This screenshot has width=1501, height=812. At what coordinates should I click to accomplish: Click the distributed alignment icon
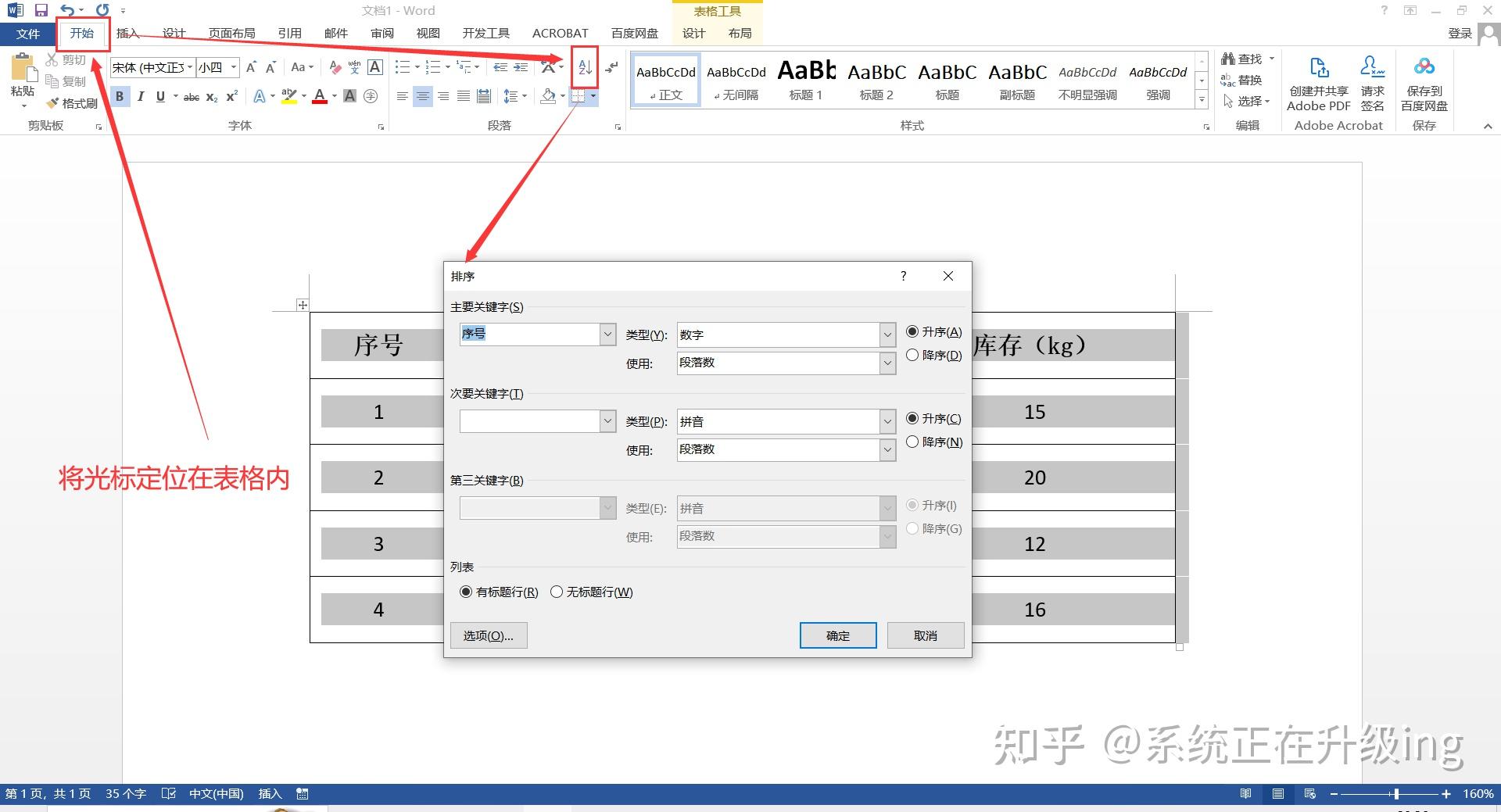(x=484, y=96)
